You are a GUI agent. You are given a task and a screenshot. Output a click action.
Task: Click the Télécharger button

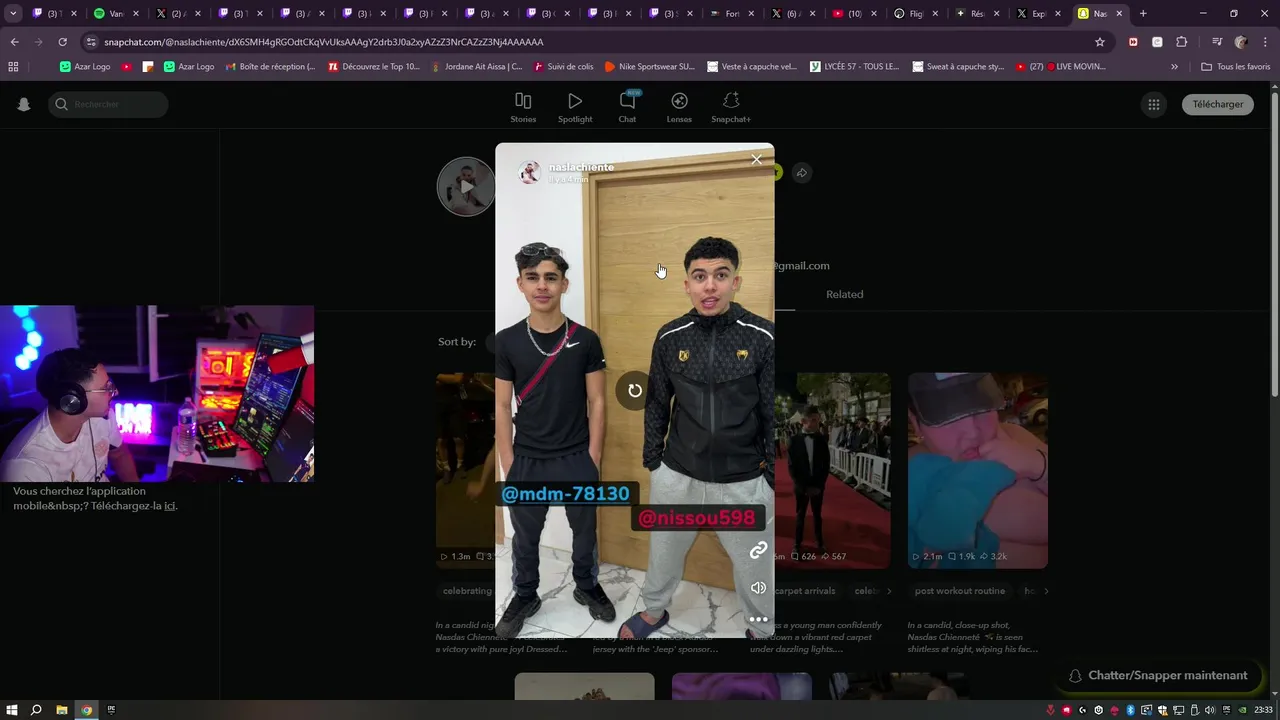click(x=1218, y=104)
